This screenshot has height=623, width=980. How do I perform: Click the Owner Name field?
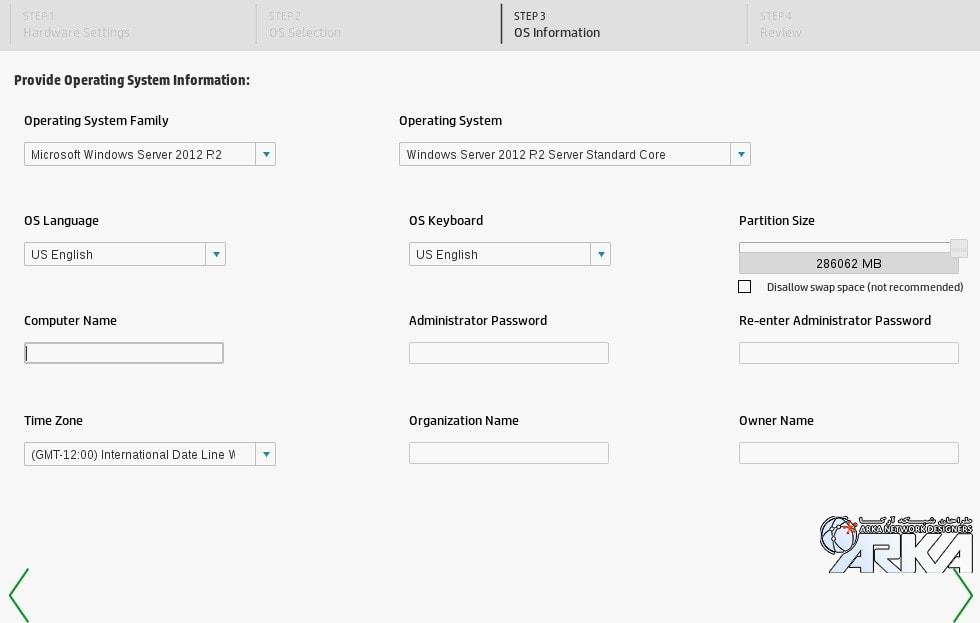848,453
